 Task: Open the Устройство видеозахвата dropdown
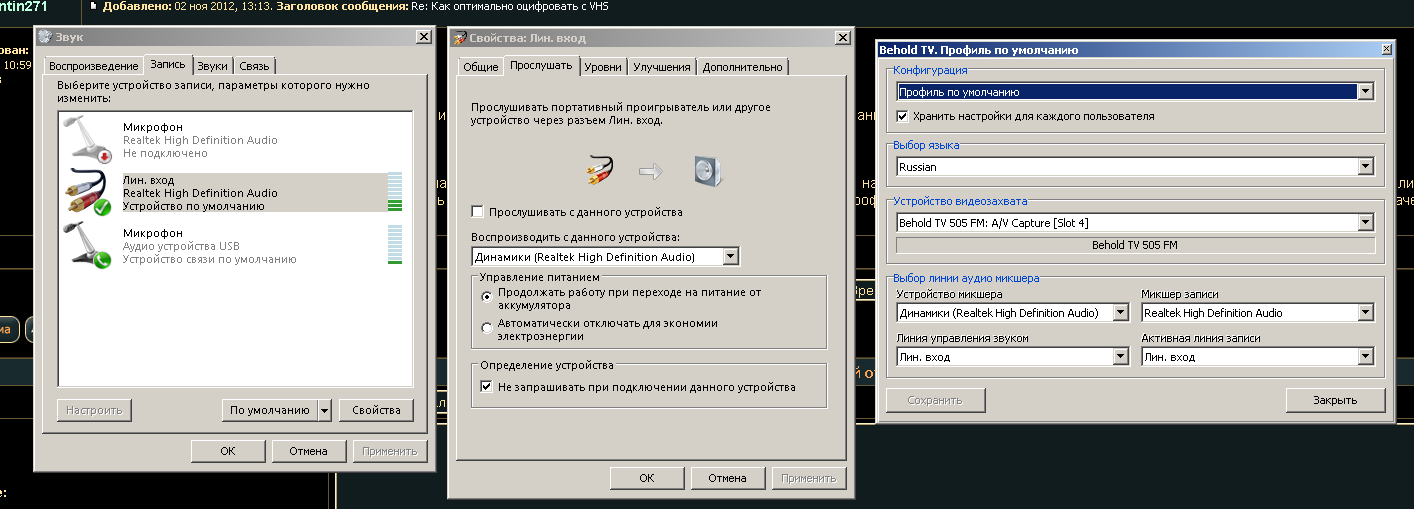(1365, 222)
